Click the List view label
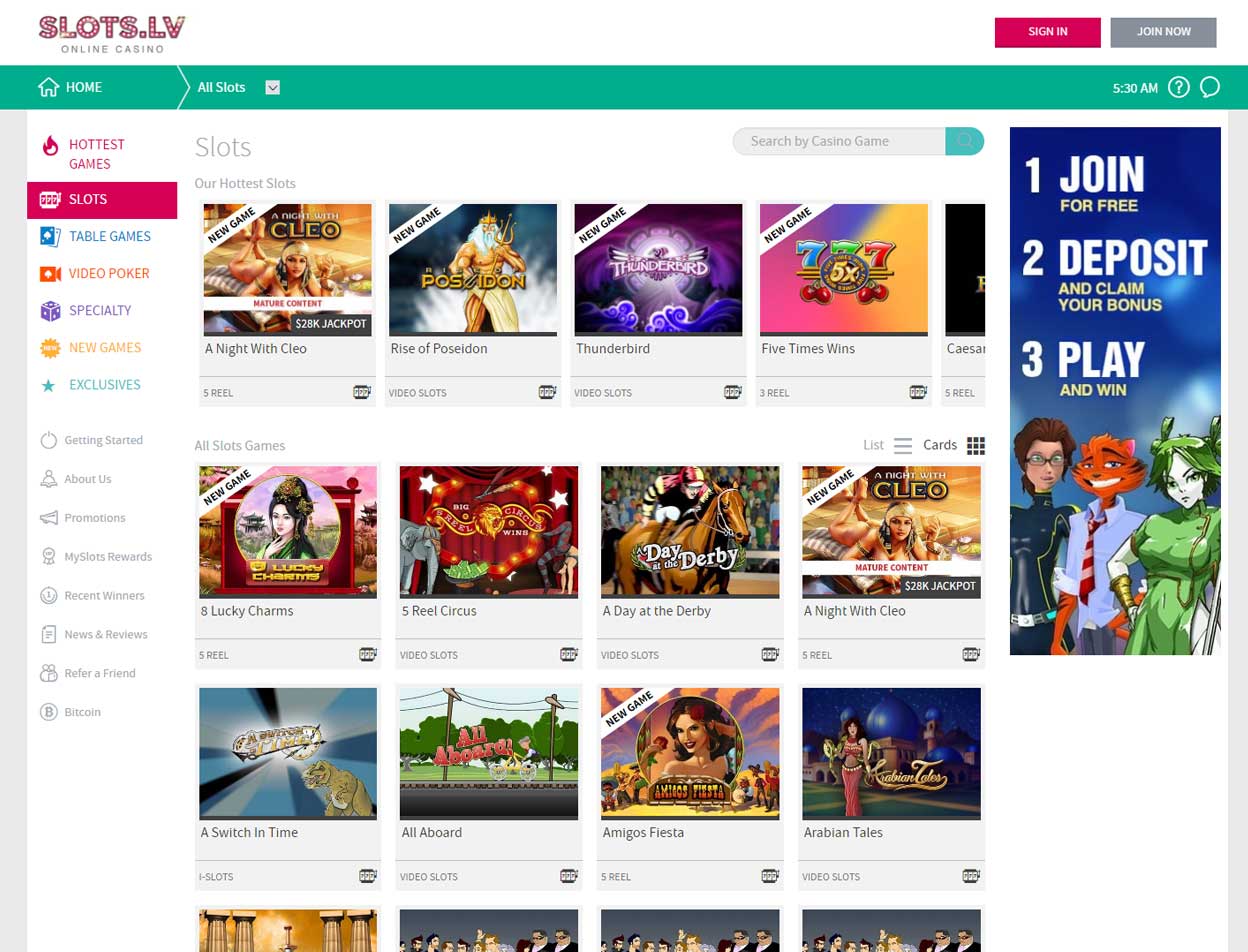This screenshot has height=952, width=1248. click(873, 445)
